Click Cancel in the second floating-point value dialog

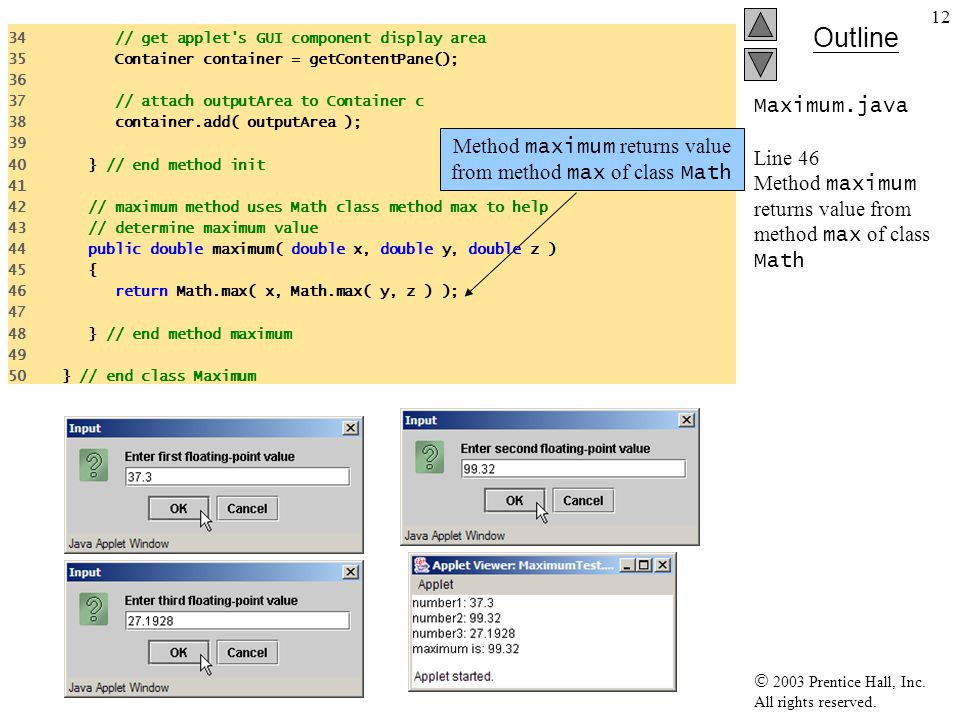tap(583, 500)
